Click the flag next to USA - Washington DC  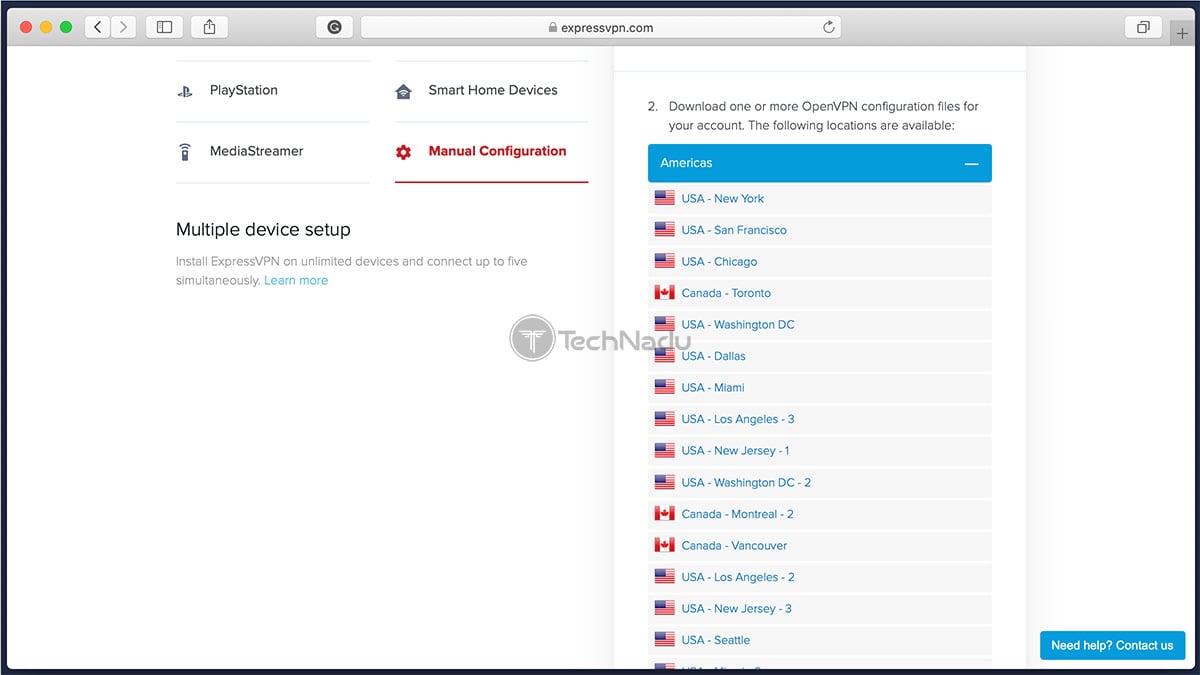[664, 324]
